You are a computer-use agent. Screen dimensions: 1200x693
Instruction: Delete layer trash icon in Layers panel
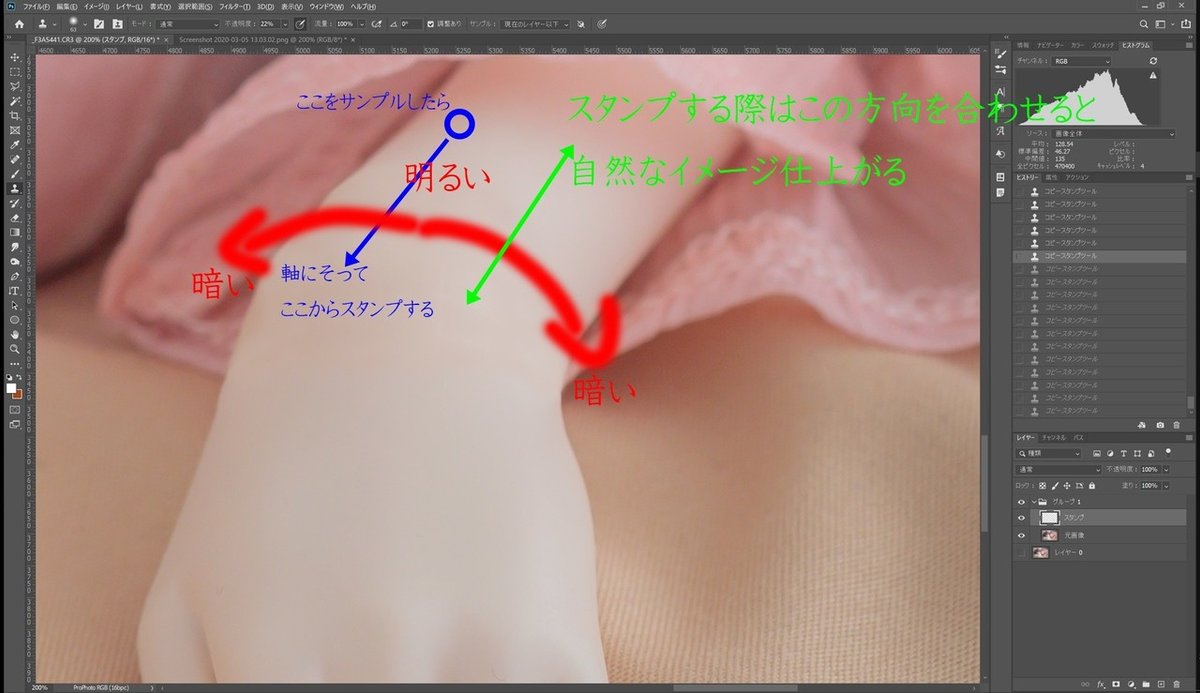click(x=1179, y=686)
